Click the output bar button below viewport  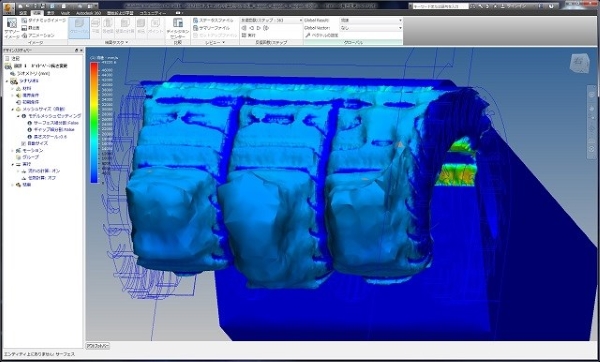coord(98,346)
